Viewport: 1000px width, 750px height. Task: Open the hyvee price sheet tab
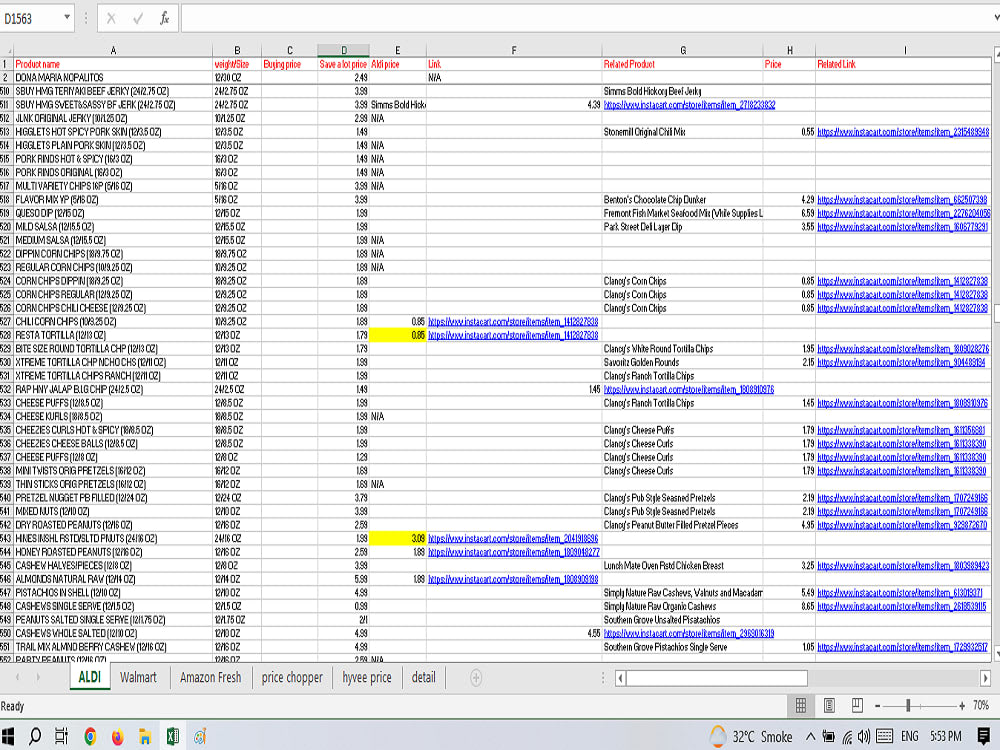[x=367, y=677]
